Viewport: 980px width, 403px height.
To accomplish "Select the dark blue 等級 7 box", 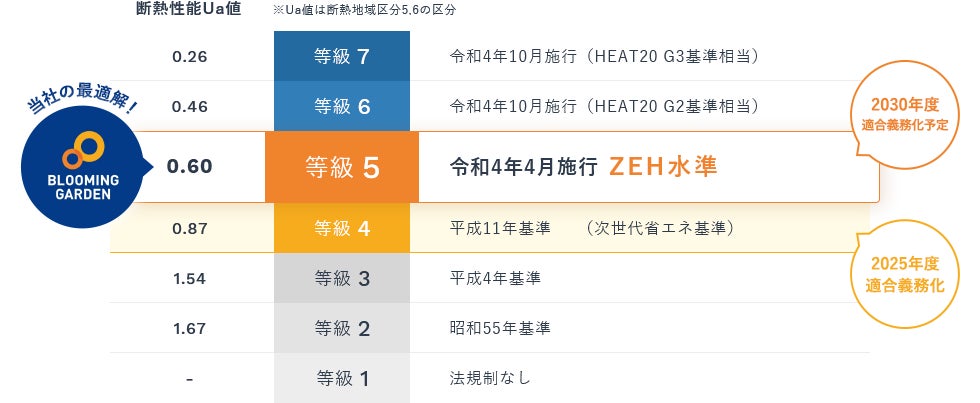I will coord(342,56).
